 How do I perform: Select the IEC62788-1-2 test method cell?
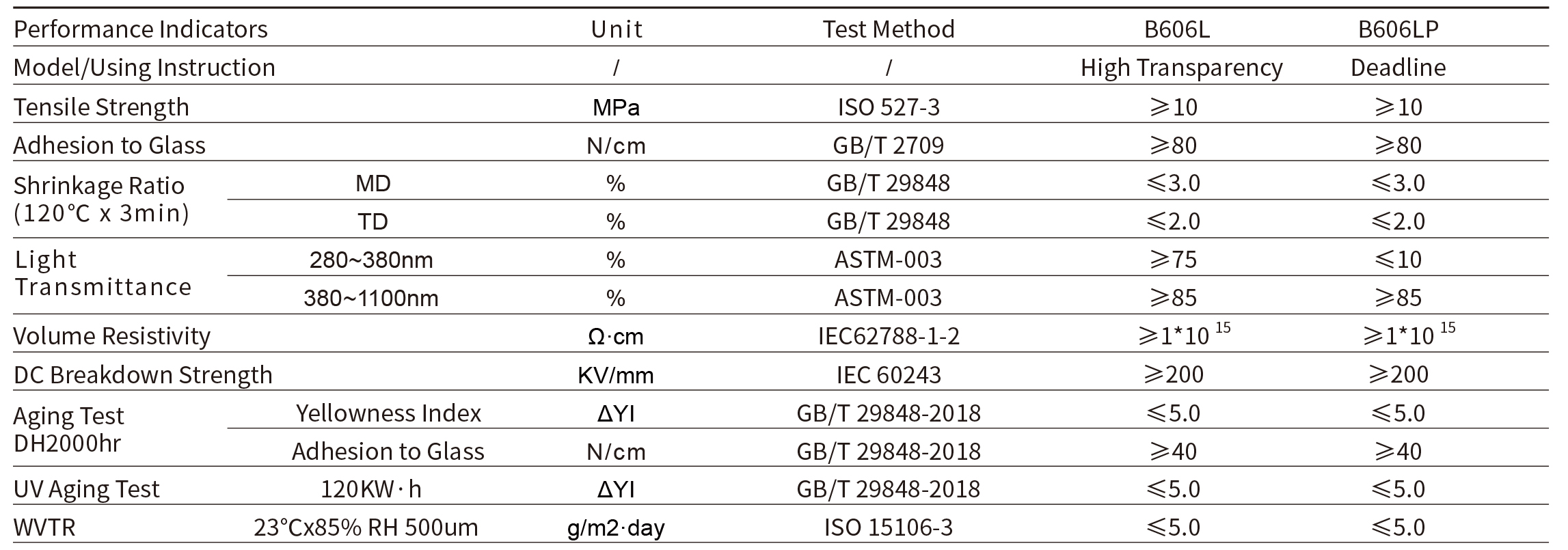888,336
